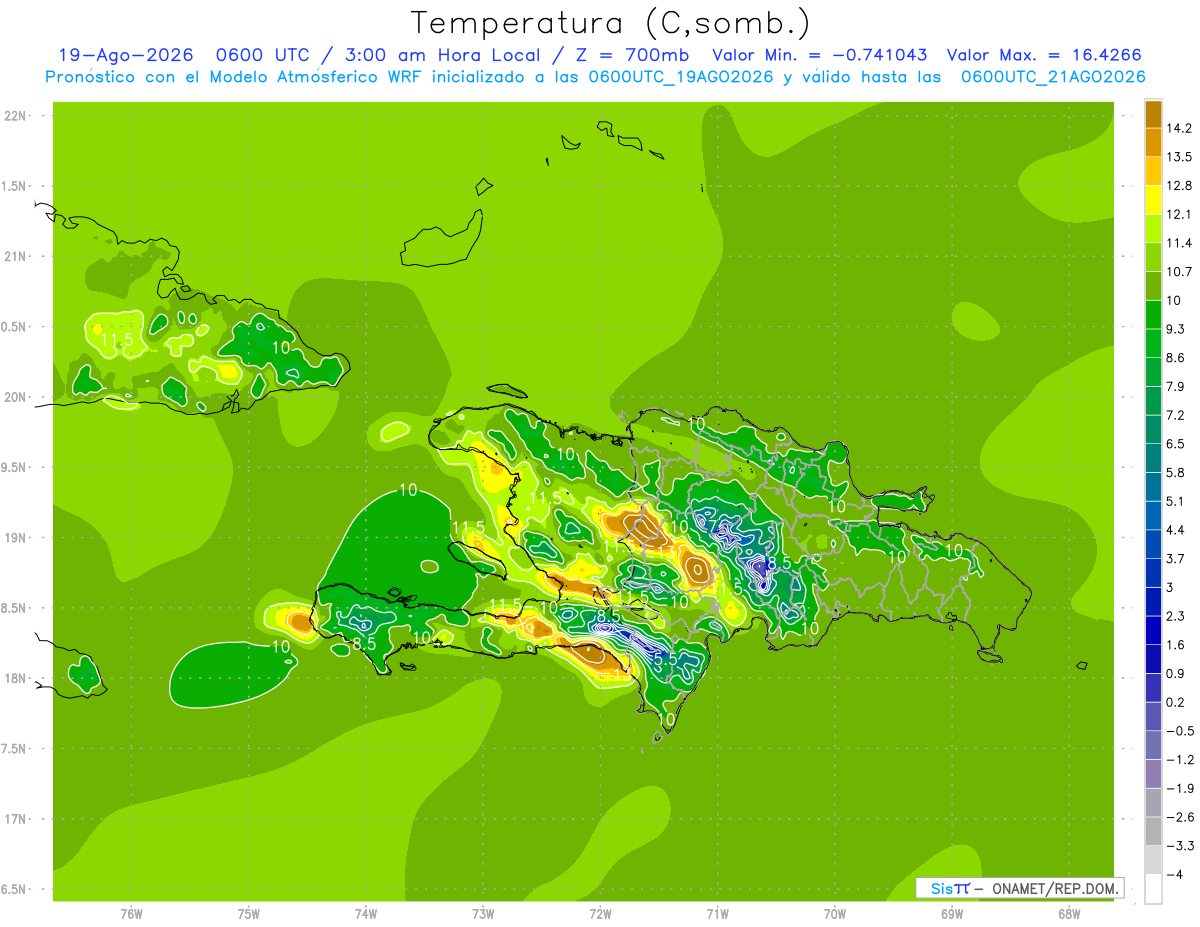
Task: Click the "72W" longitude axis label
Action: [600, 913]
